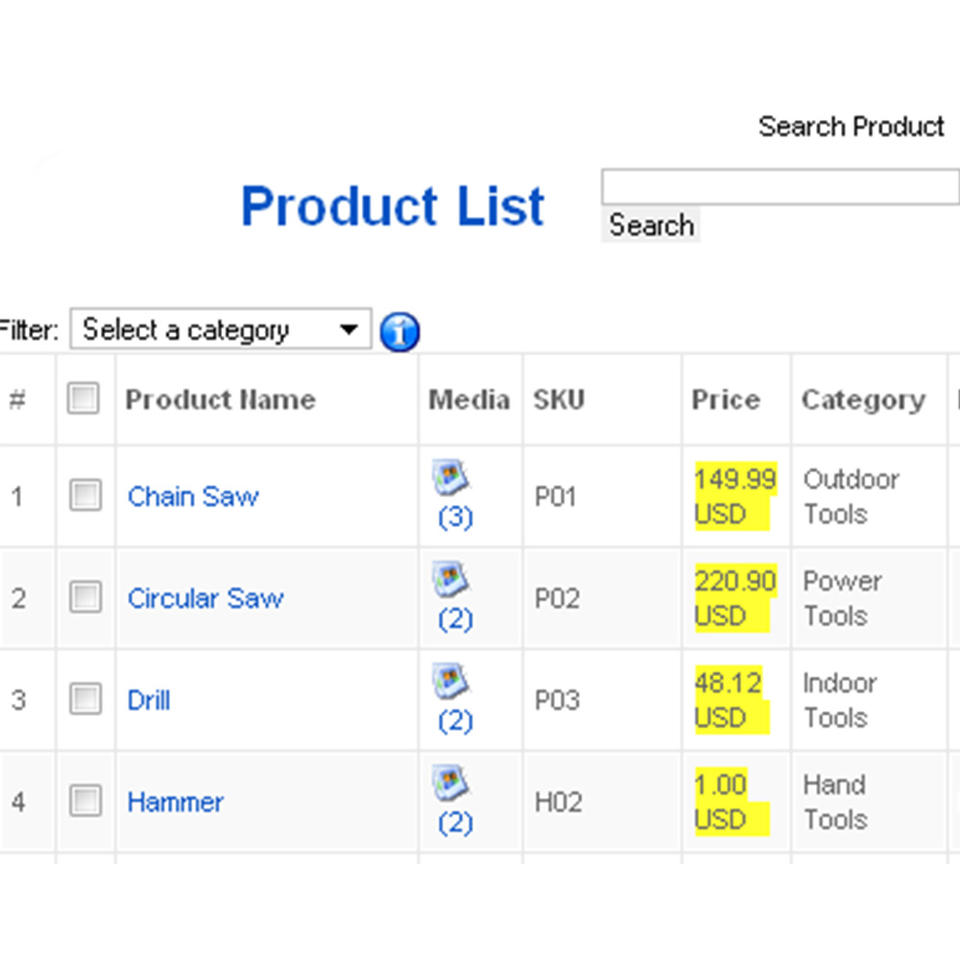The width and height of the screenshot is (960, 960).
Task: Check the Chain Saw row checkbox
Action: click(85, 495)
